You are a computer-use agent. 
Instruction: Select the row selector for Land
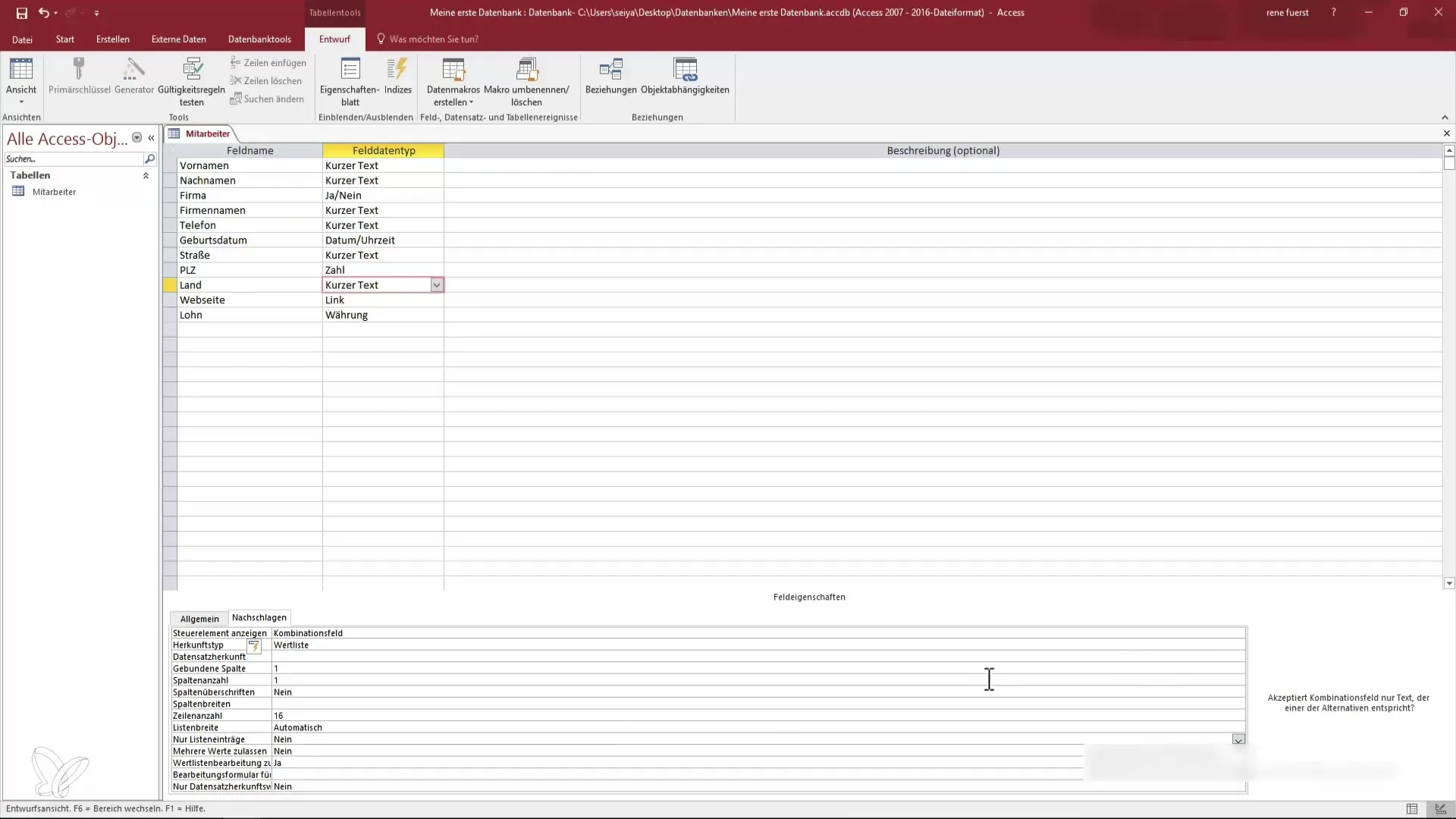pyautogui.click(x=170, y=285)
